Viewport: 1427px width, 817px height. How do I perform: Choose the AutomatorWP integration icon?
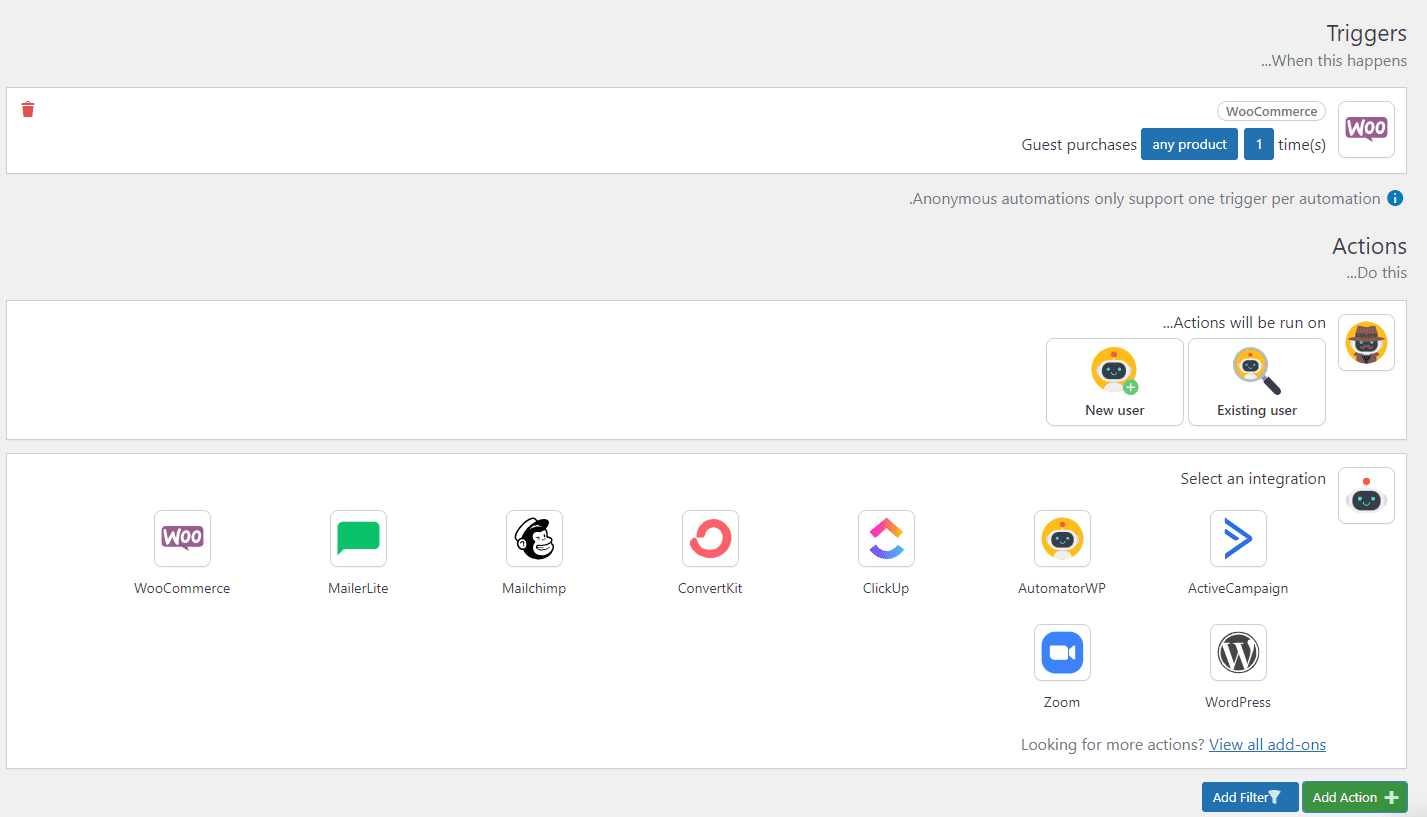[1062, 539]
